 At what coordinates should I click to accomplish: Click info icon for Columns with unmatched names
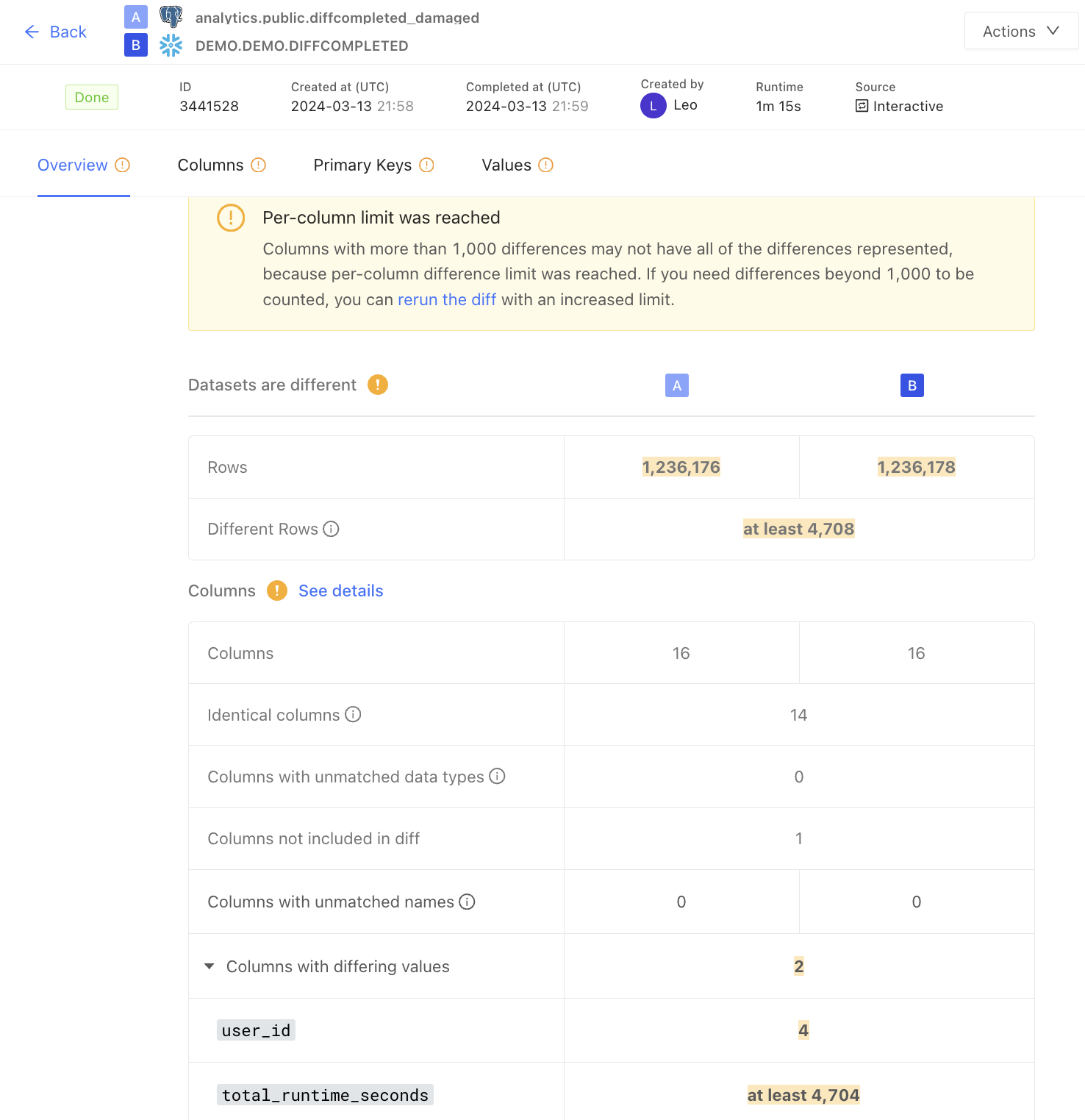[x=468, y=901]
